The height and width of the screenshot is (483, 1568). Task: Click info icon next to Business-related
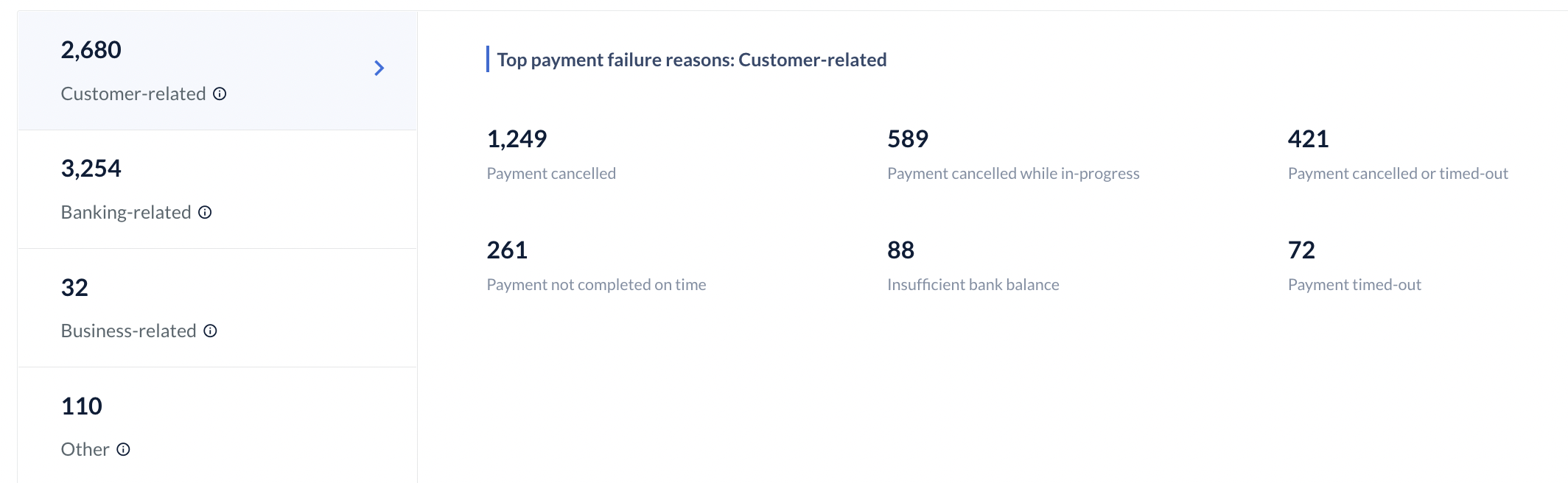click(x=210, y=331)
